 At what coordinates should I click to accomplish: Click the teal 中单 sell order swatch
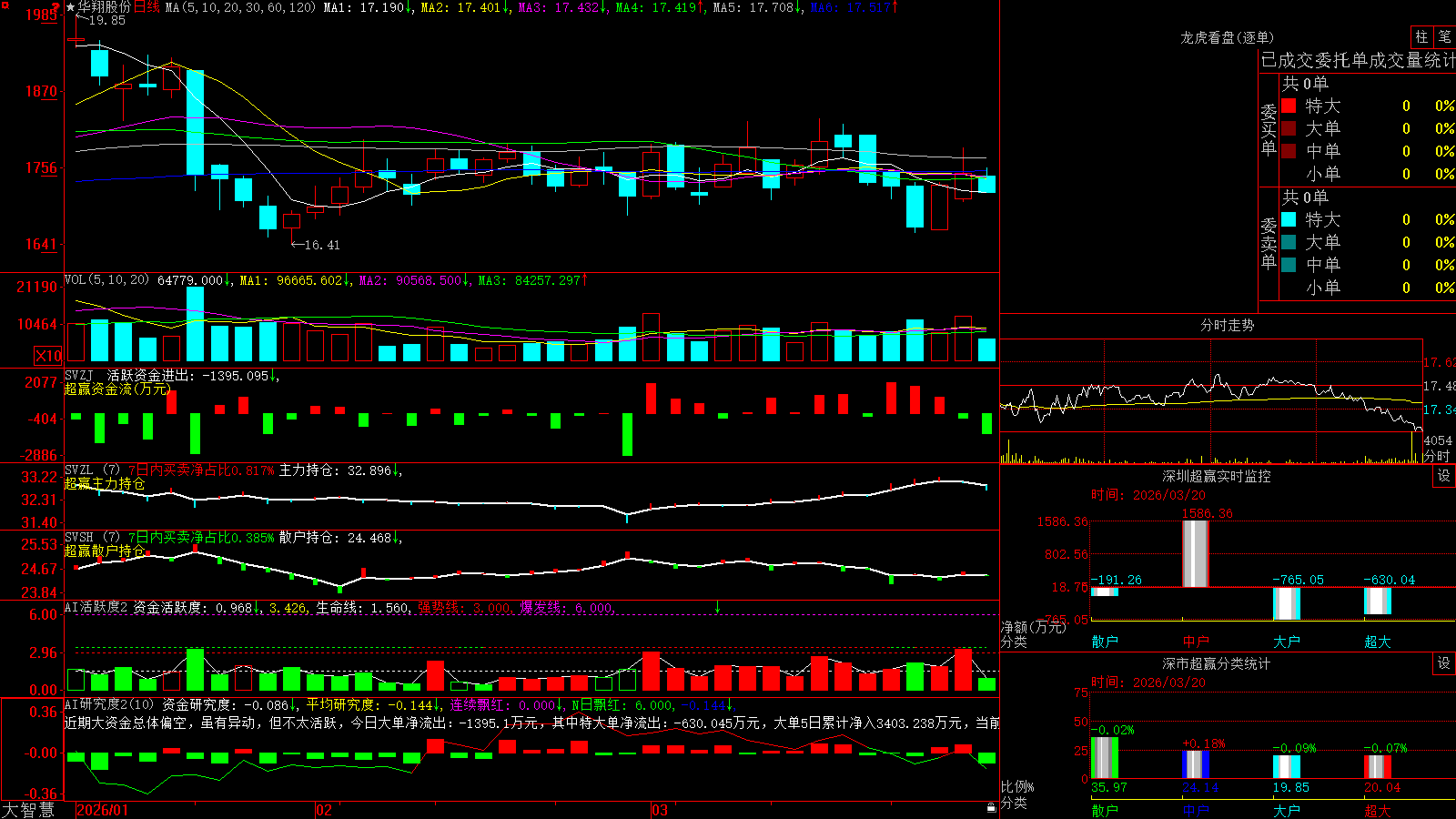1289,265
